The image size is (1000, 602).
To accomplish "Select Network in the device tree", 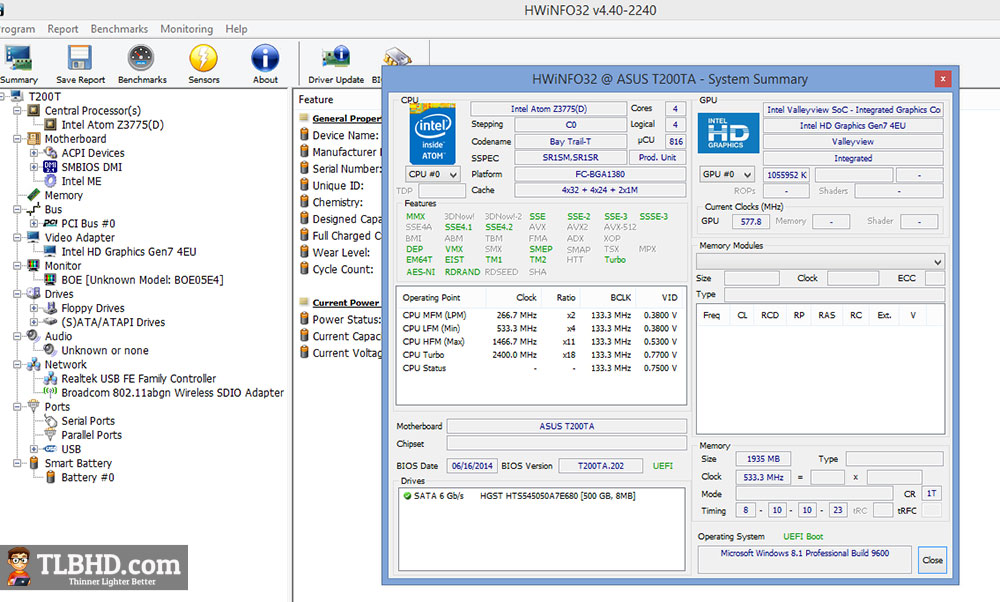I will [65, 364].
